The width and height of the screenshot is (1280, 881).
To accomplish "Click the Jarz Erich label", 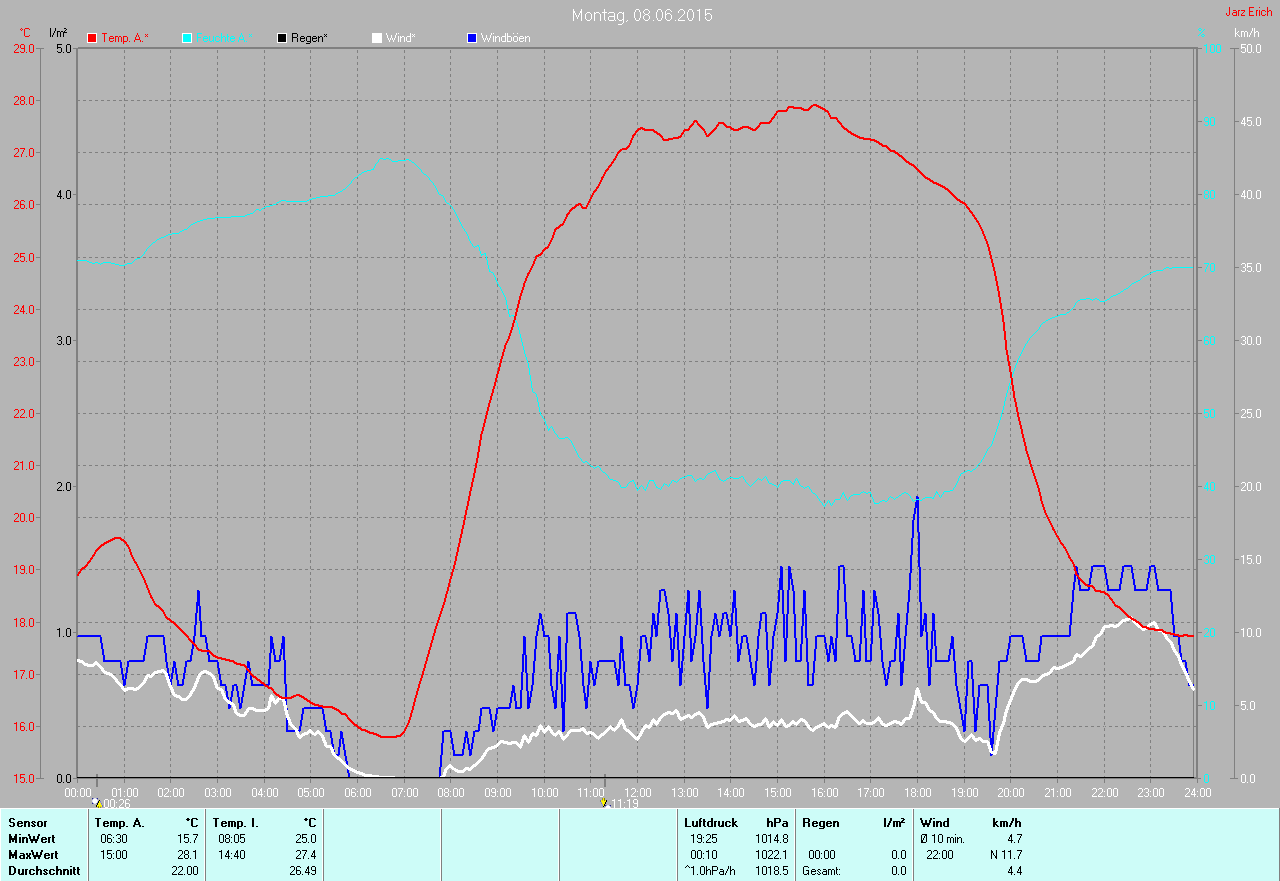I will 1248,12.
